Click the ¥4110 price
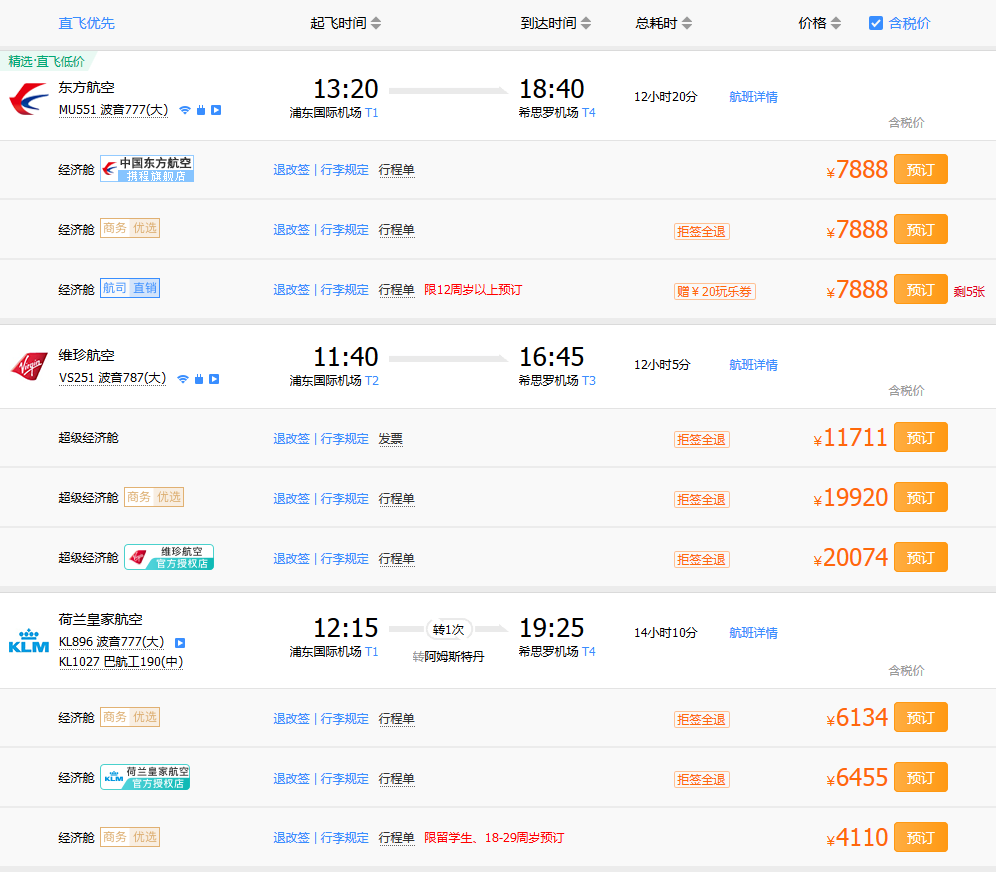The width and height of the screenshot is (996, 872). click(857, 838)
